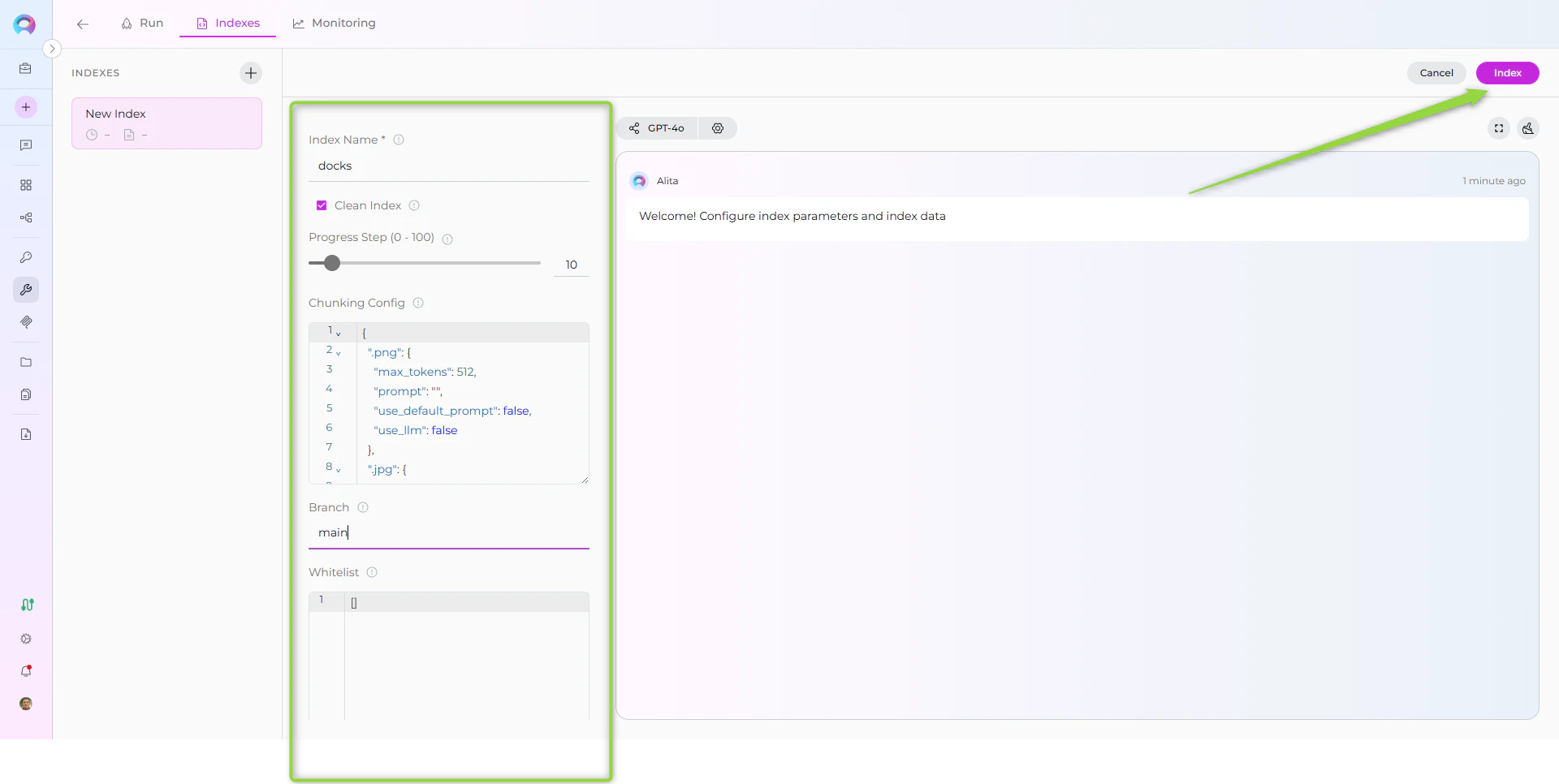This screenshot has width=1559, height=784.
Task: Switch to the Run tab
Action: pyautogui.click(x=142, y=24)
